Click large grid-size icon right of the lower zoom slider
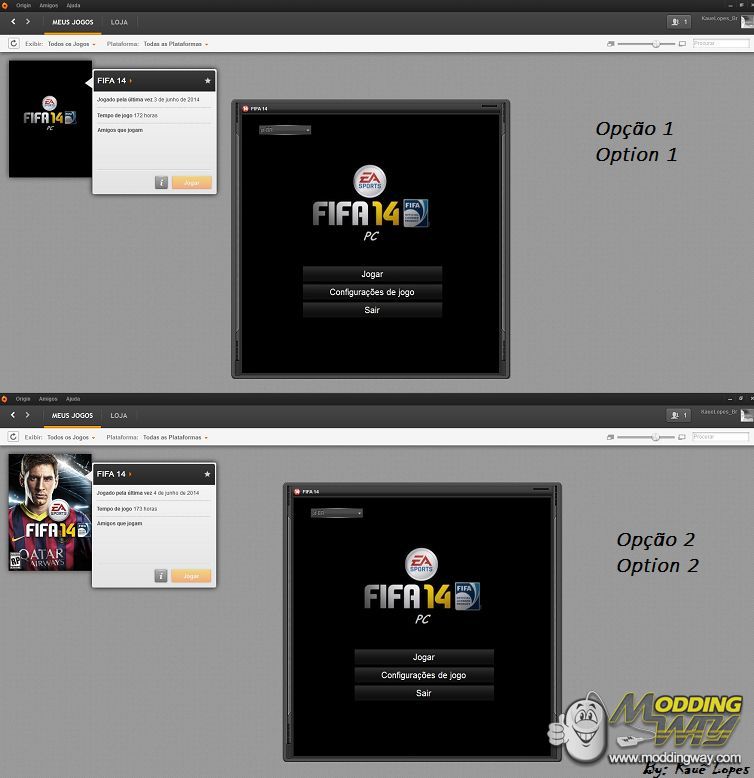Viewport: 754px width, 778px height. pyautogui.click(x=683, y=437)
